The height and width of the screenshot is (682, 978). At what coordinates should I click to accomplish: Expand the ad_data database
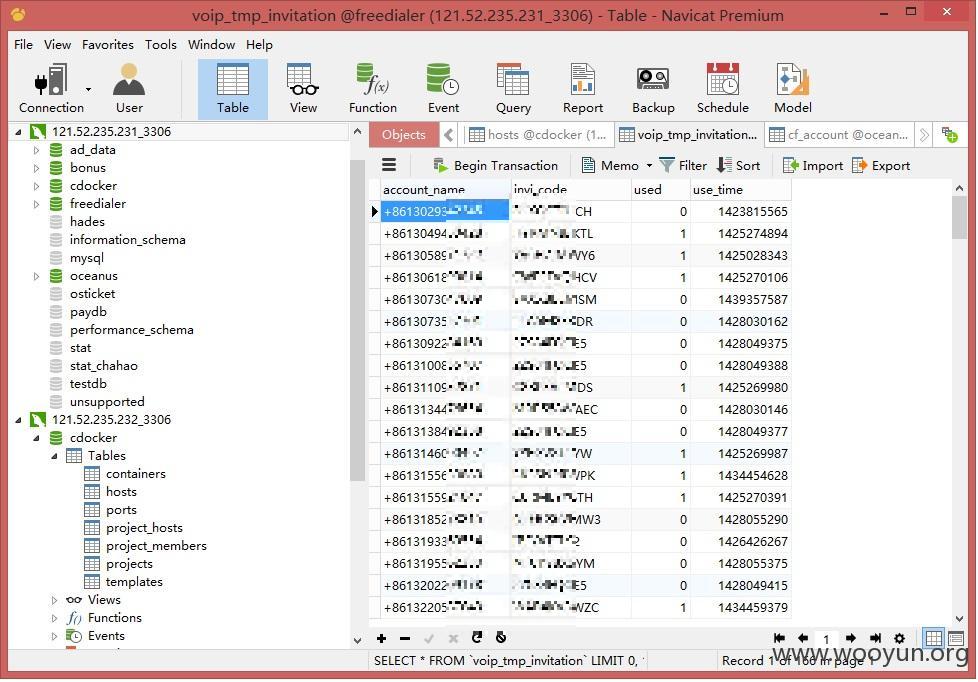(36, 150)
